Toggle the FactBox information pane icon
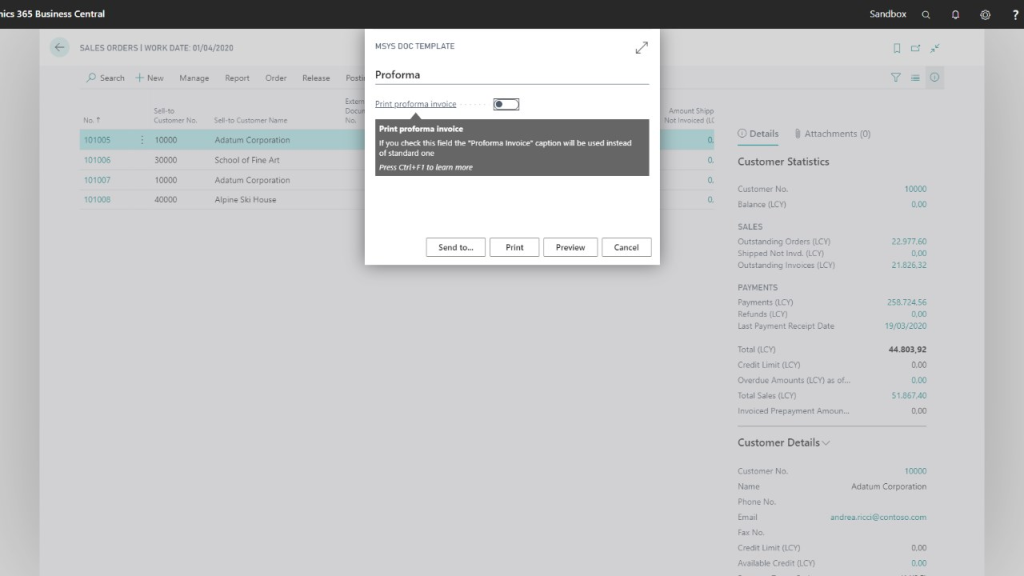The width and height of the screenshot is (1024, 576). coord(934,77)
